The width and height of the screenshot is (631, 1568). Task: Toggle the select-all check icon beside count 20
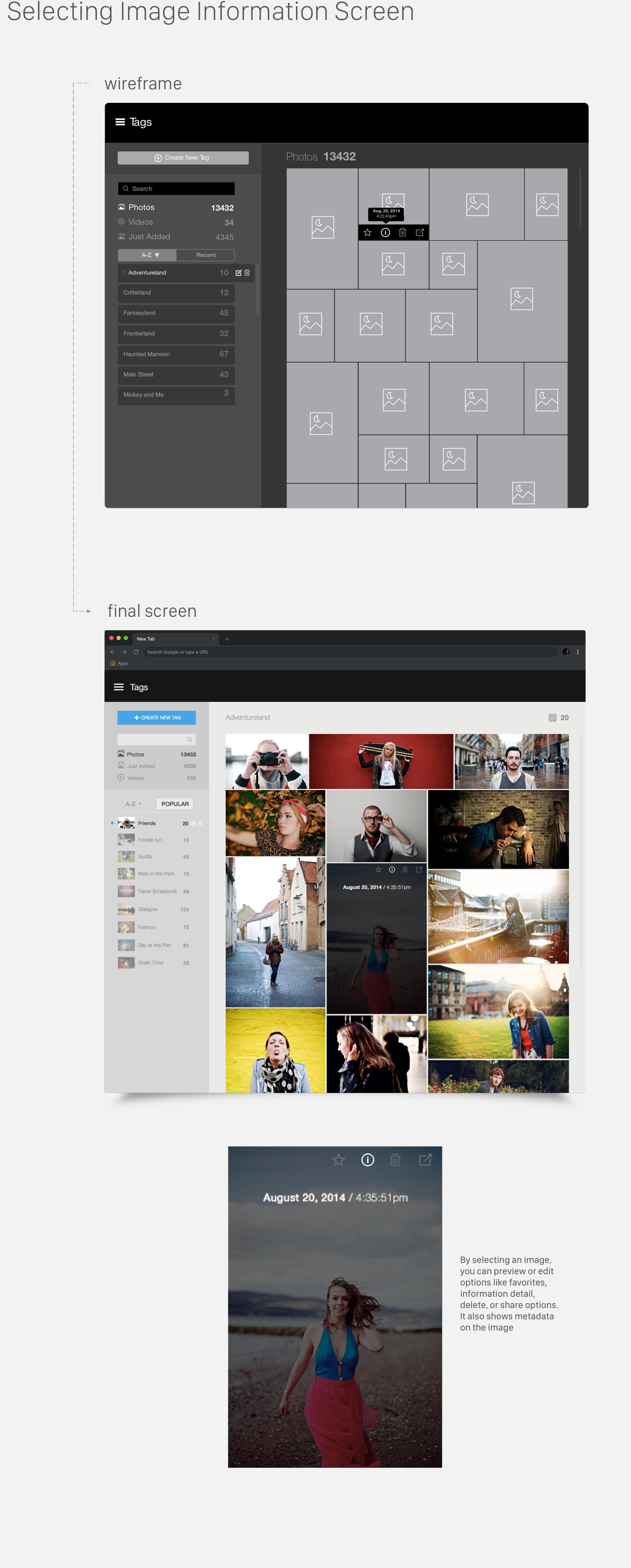click(x=553, y=718)
